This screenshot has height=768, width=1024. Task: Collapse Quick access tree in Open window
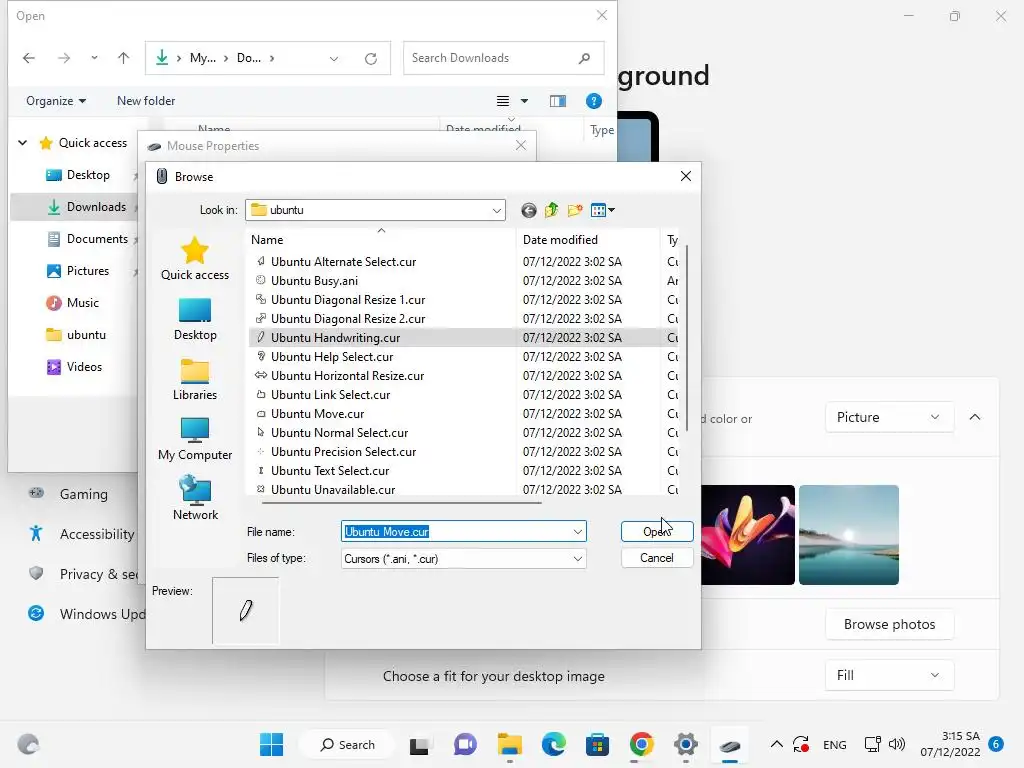tap(22, 142)
